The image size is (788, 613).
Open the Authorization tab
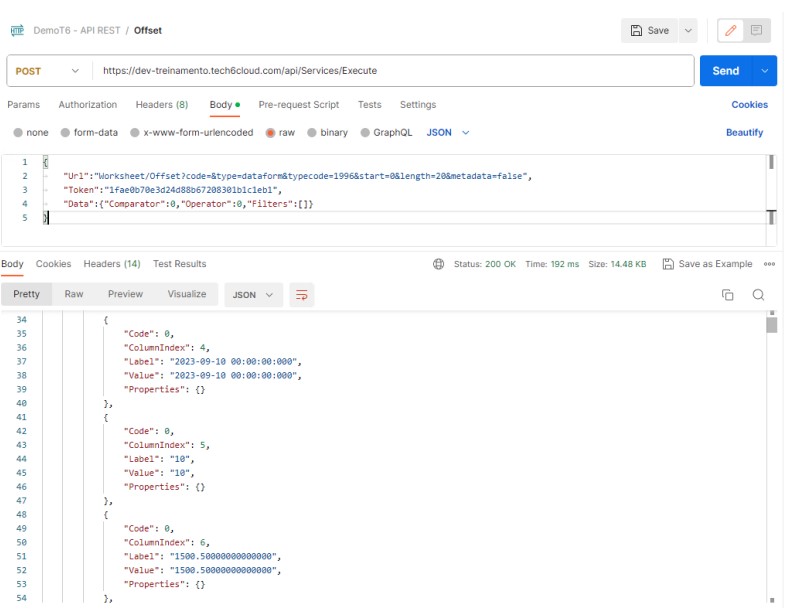coord(88,105)
